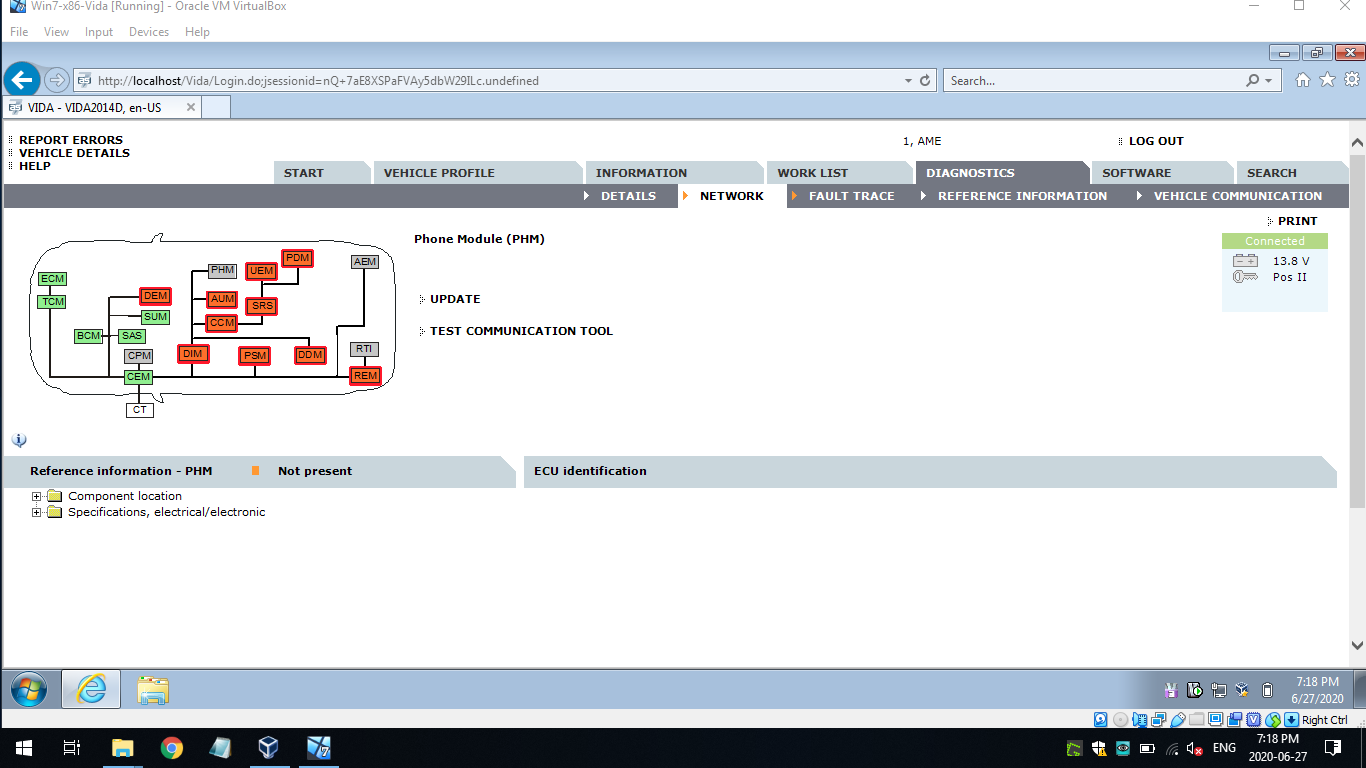
Task: Select the DEM module node
Action: coord(155,296)
